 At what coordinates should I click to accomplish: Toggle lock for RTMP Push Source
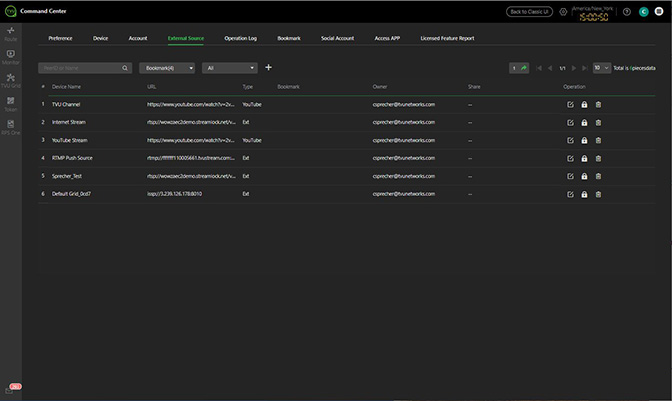click(584, 159)
